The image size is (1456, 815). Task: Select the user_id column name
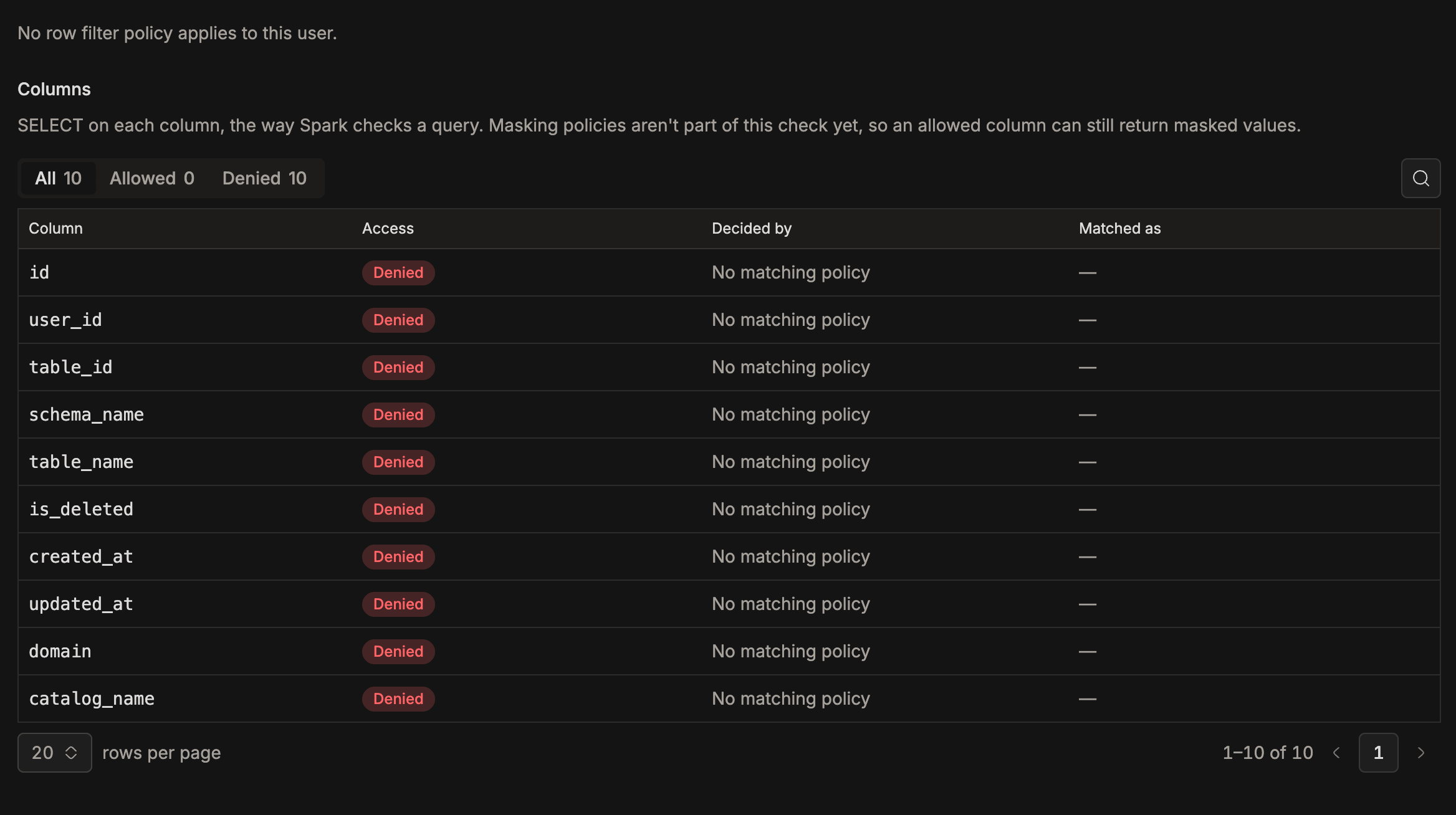[x=65, y=320]
